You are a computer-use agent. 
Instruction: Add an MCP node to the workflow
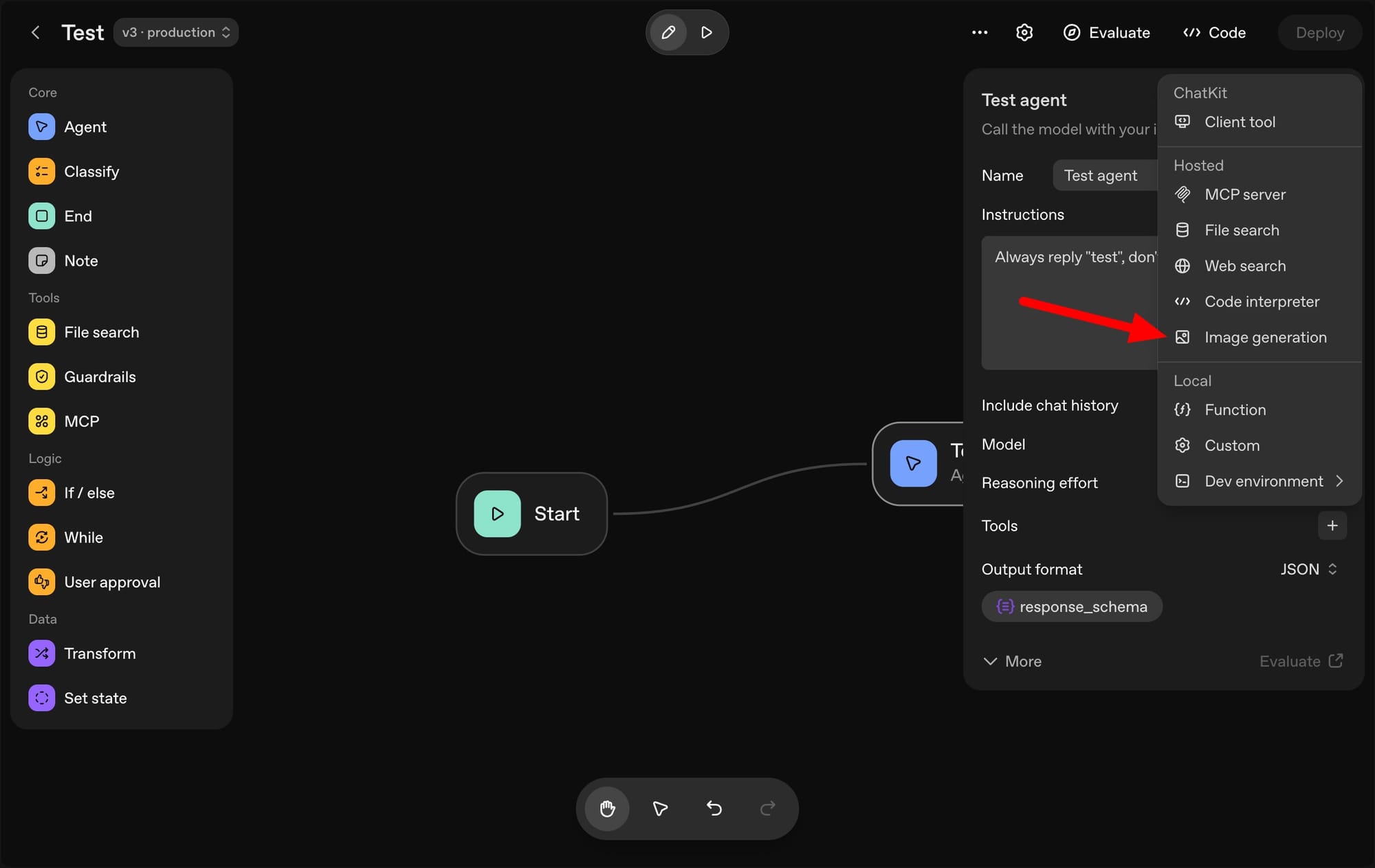pyautogui.click(x=81, y=421)
